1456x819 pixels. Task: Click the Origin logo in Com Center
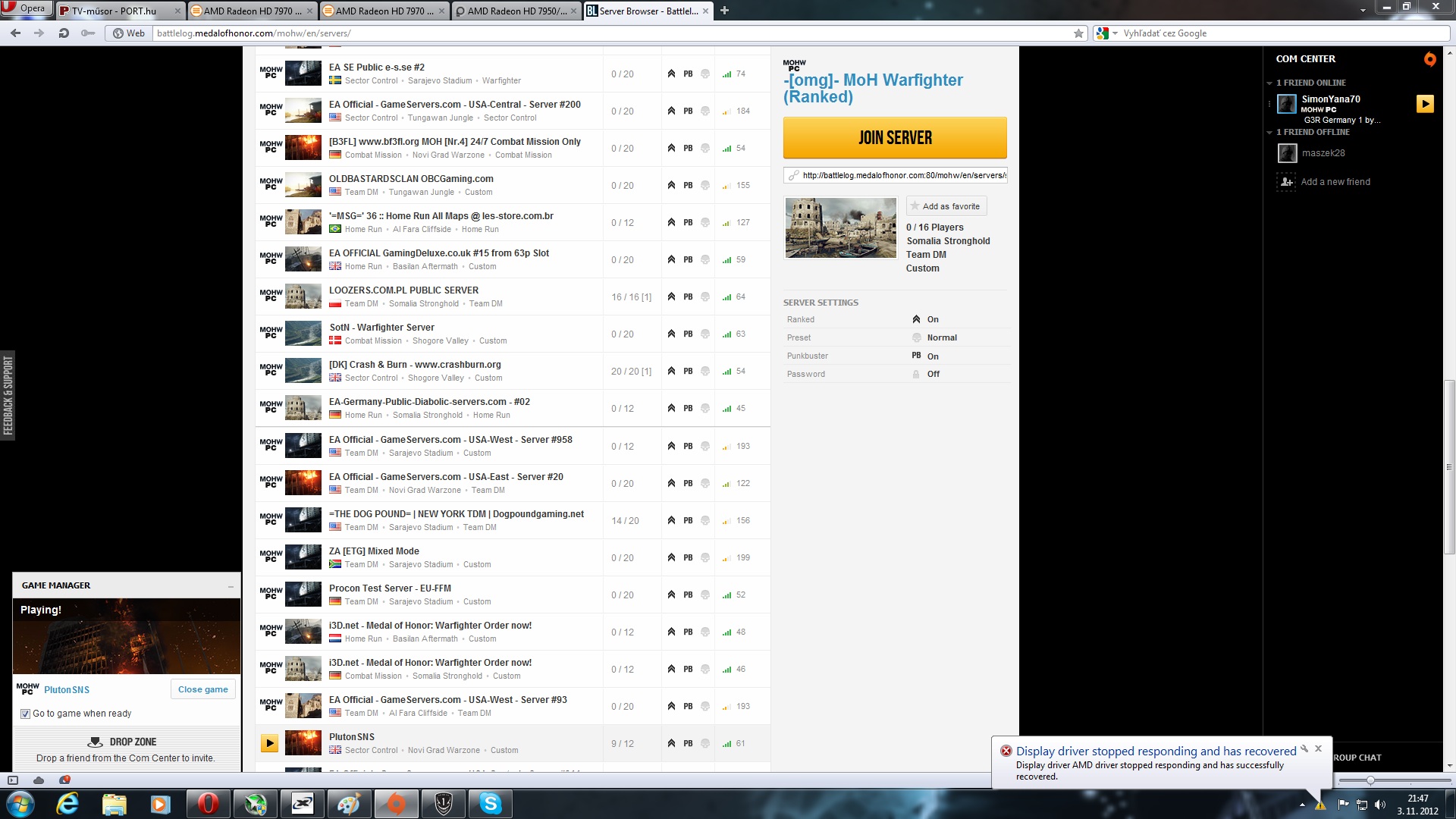pos(1429,59)
